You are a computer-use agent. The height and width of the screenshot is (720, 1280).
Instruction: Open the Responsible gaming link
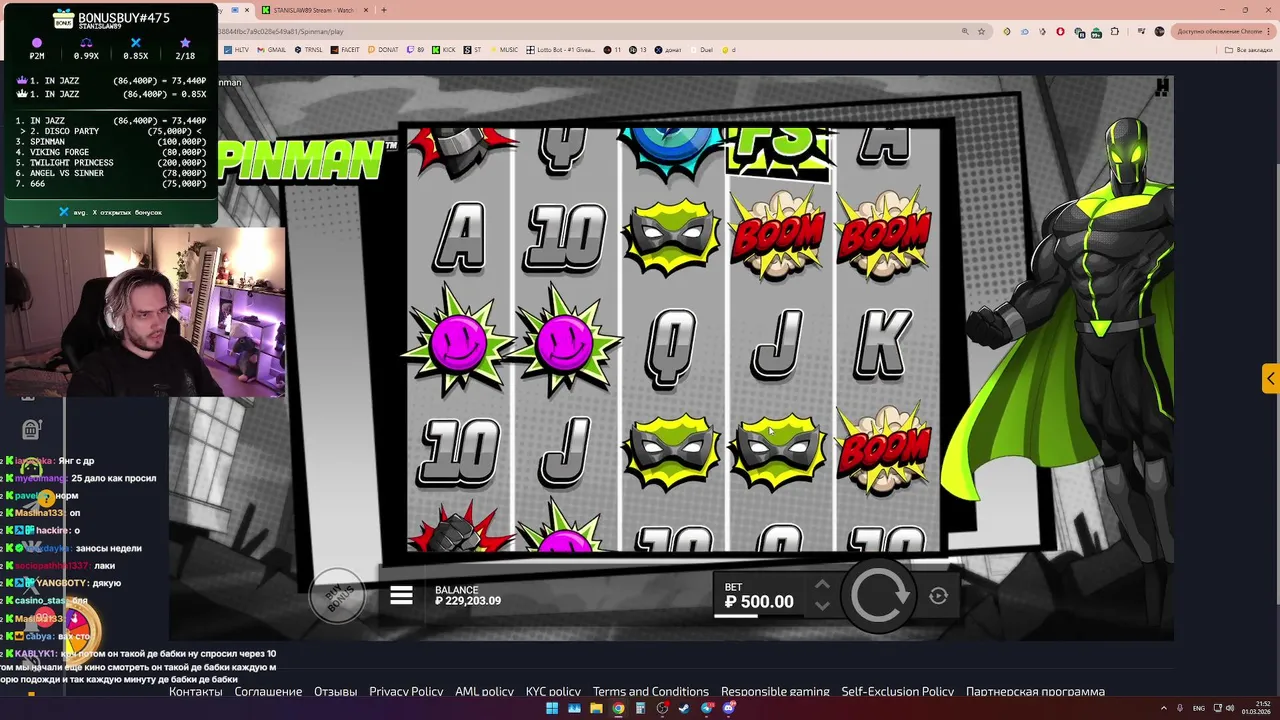775,691
